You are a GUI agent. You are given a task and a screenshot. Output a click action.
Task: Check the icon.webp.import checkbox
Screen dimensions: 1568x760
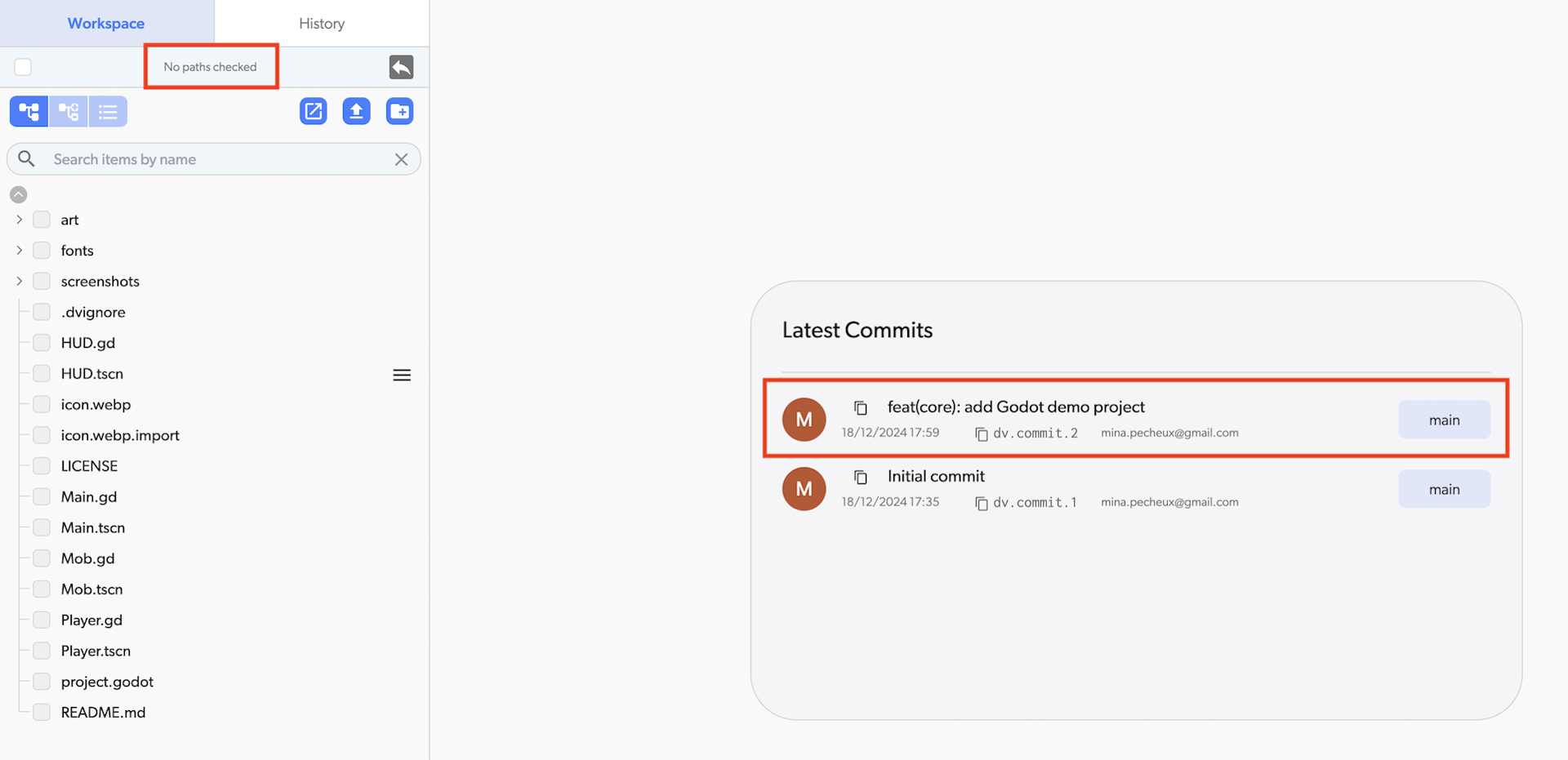point(42,435)
